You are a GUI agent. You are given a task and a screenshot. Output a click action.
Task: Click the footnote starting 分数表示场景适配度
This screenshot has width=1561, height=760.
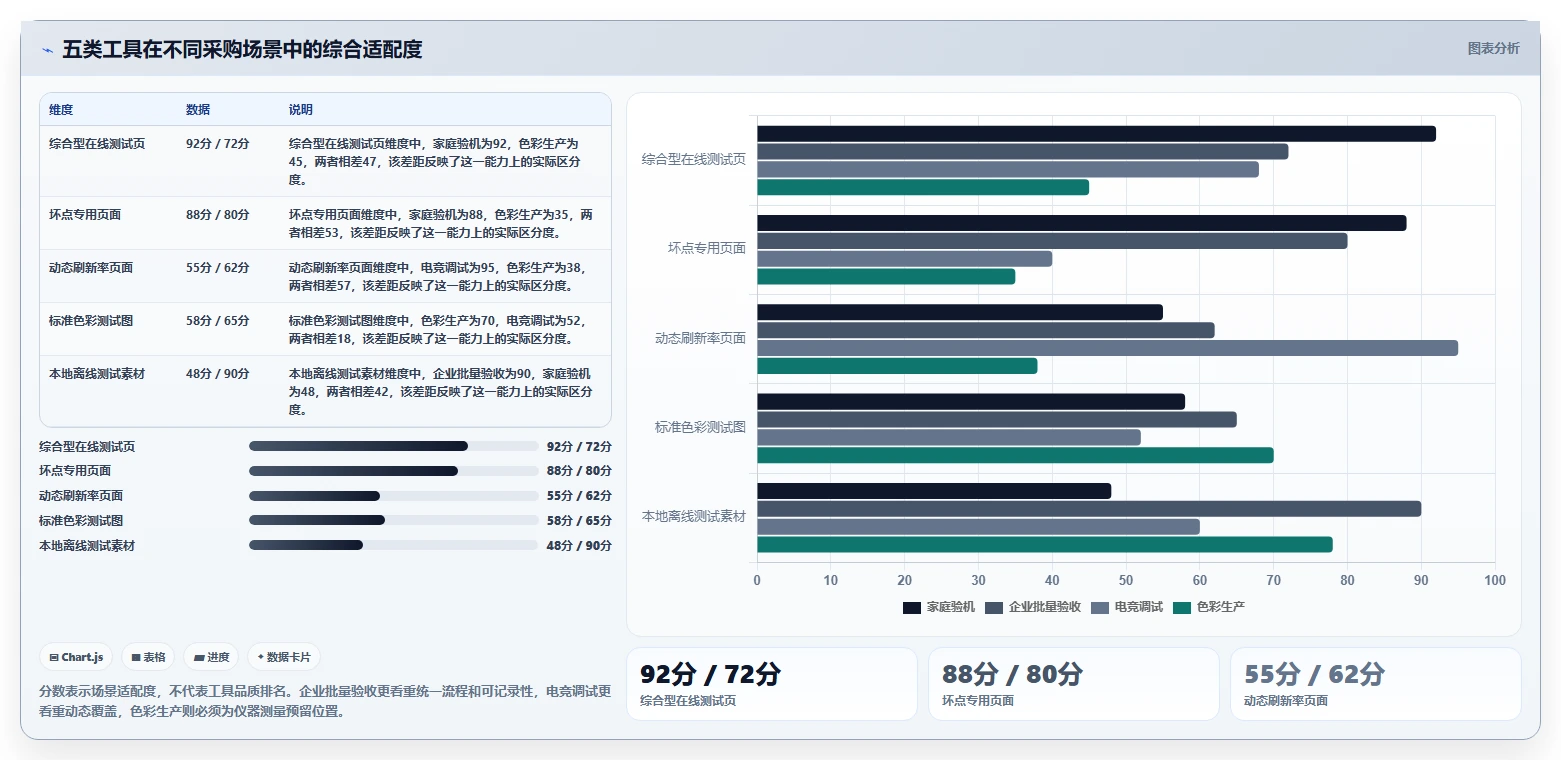[325, 701]
